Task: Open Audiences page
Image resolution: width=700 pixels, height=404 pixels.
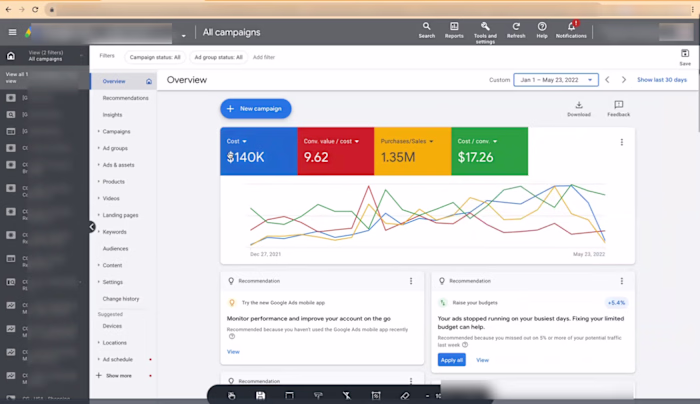Action: point(115,249)
